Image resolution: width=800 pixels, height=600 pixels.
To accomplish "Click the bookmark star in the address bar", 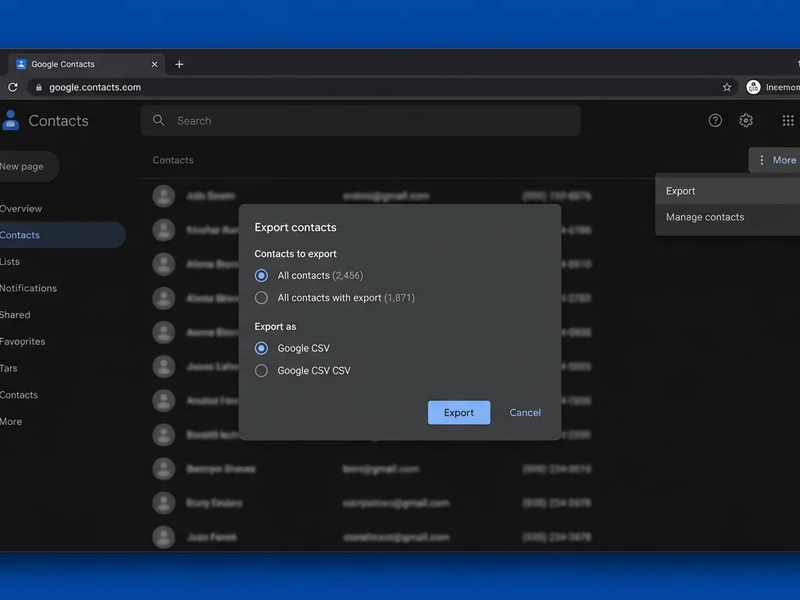I will (x=727, y=87).
